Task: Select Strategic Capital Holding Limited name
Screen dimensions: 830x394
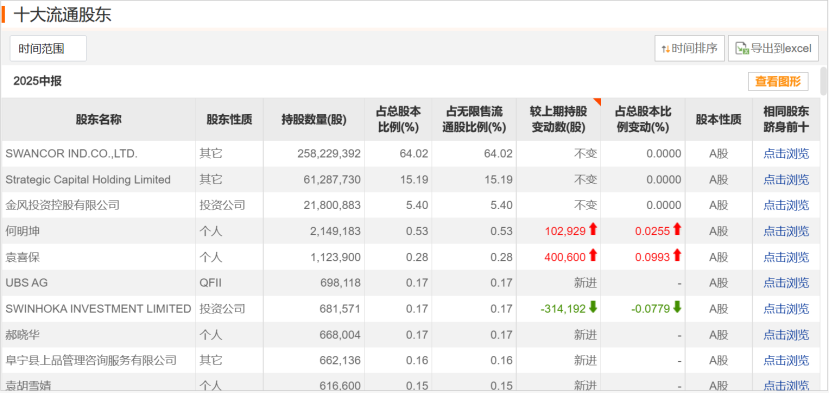Action: pos(88,180)
